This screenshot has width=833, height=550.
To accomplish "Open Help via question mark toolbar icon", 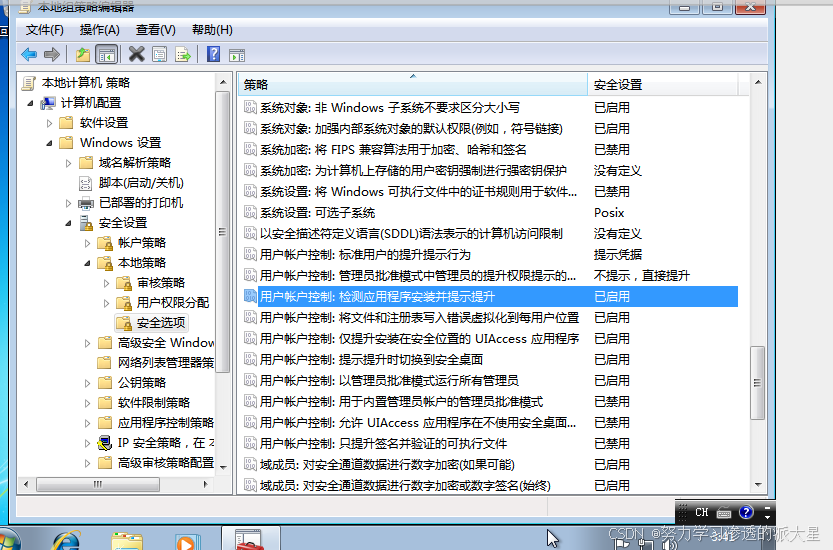I will click(x=213, y=54).
